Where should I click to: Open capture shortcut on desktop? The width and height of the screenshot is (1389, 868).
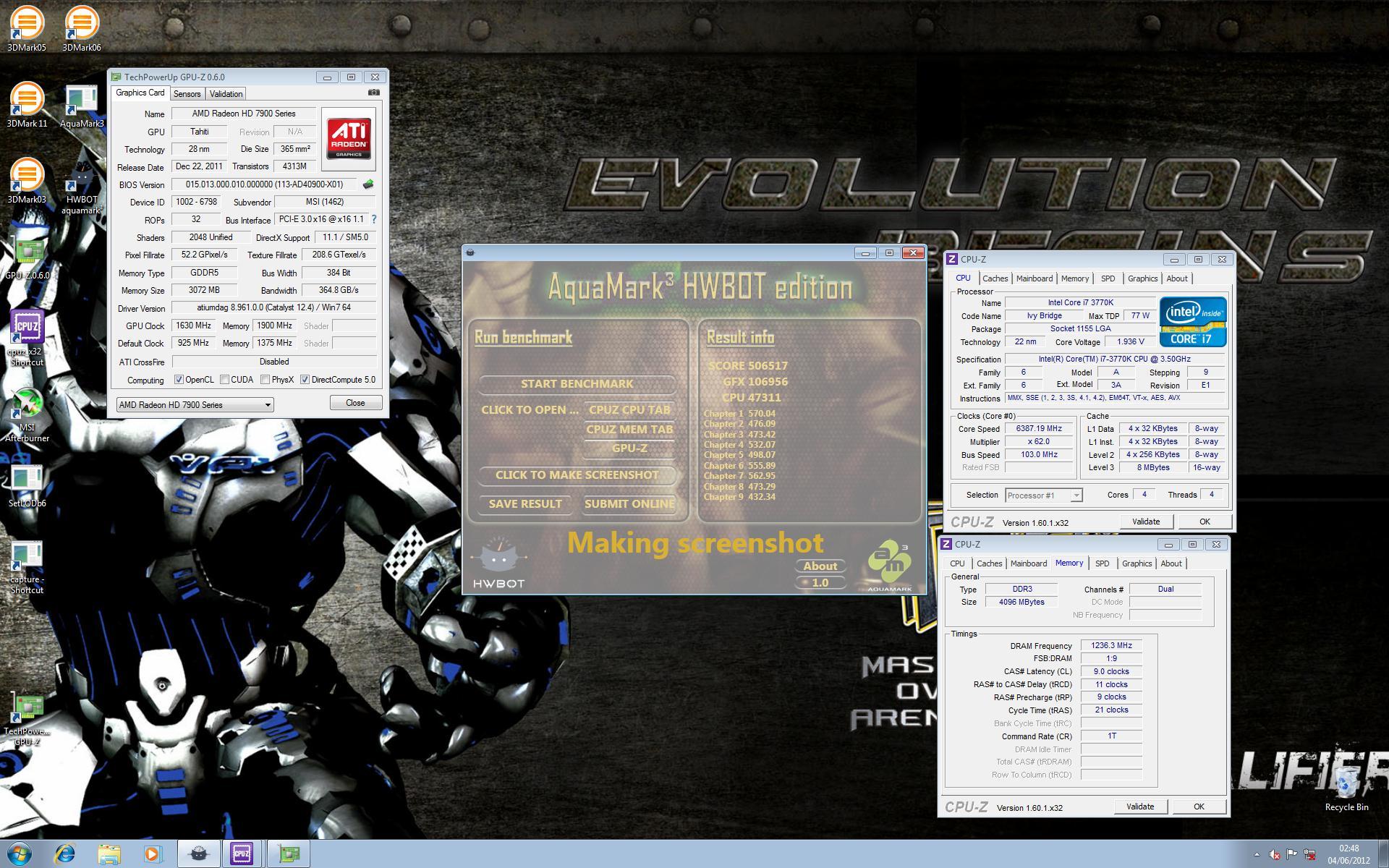coord(27,568)
